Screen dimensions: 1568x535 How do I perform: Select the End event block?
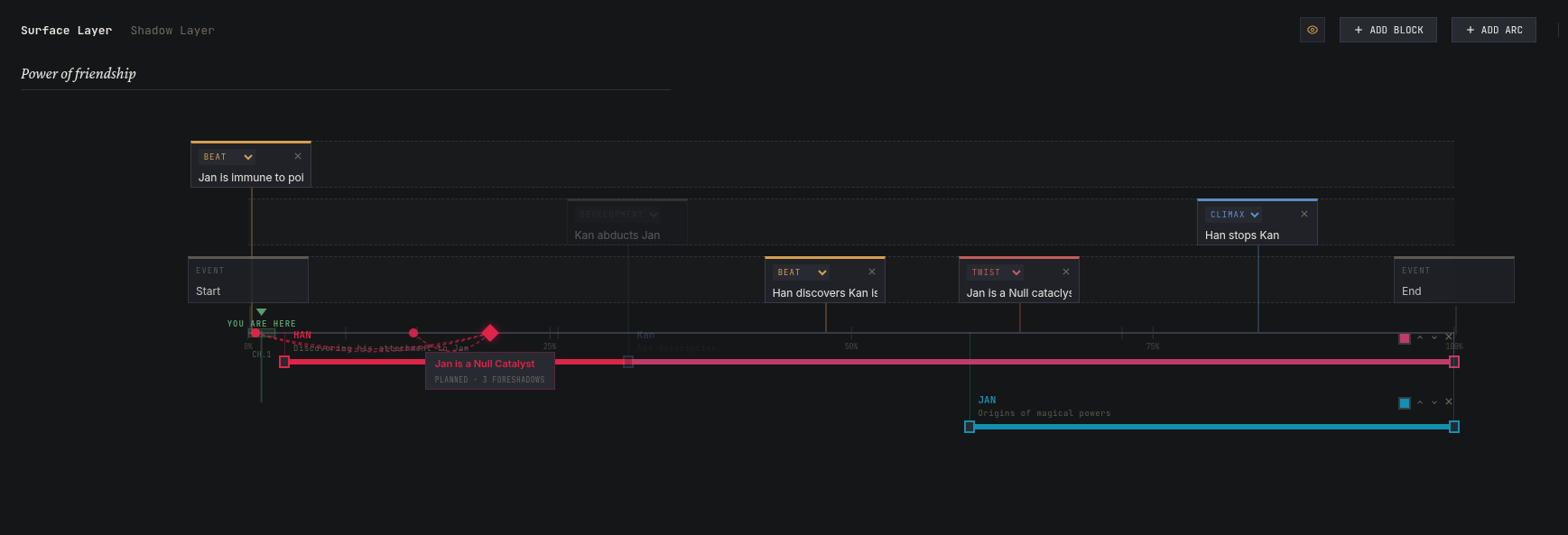coord(1454,280)
